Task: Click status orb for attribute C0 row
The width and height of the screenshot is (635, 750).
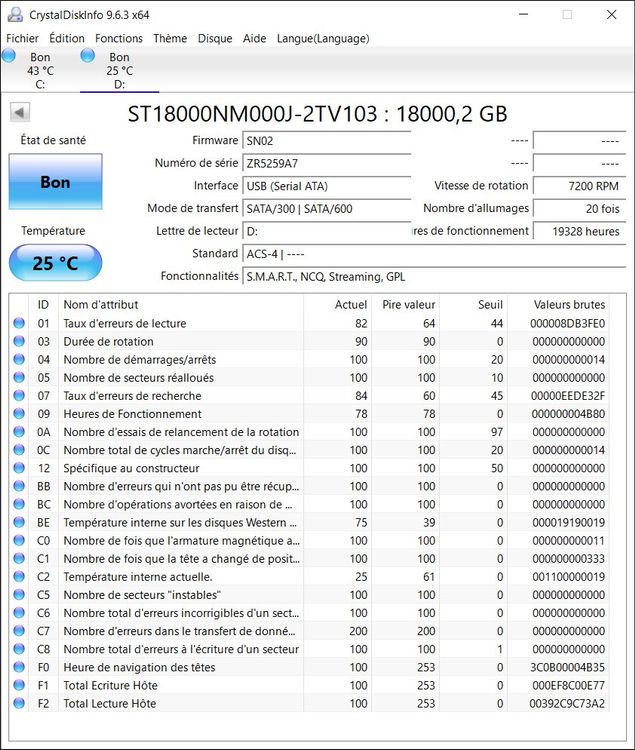Action: [x=19, y=540]
